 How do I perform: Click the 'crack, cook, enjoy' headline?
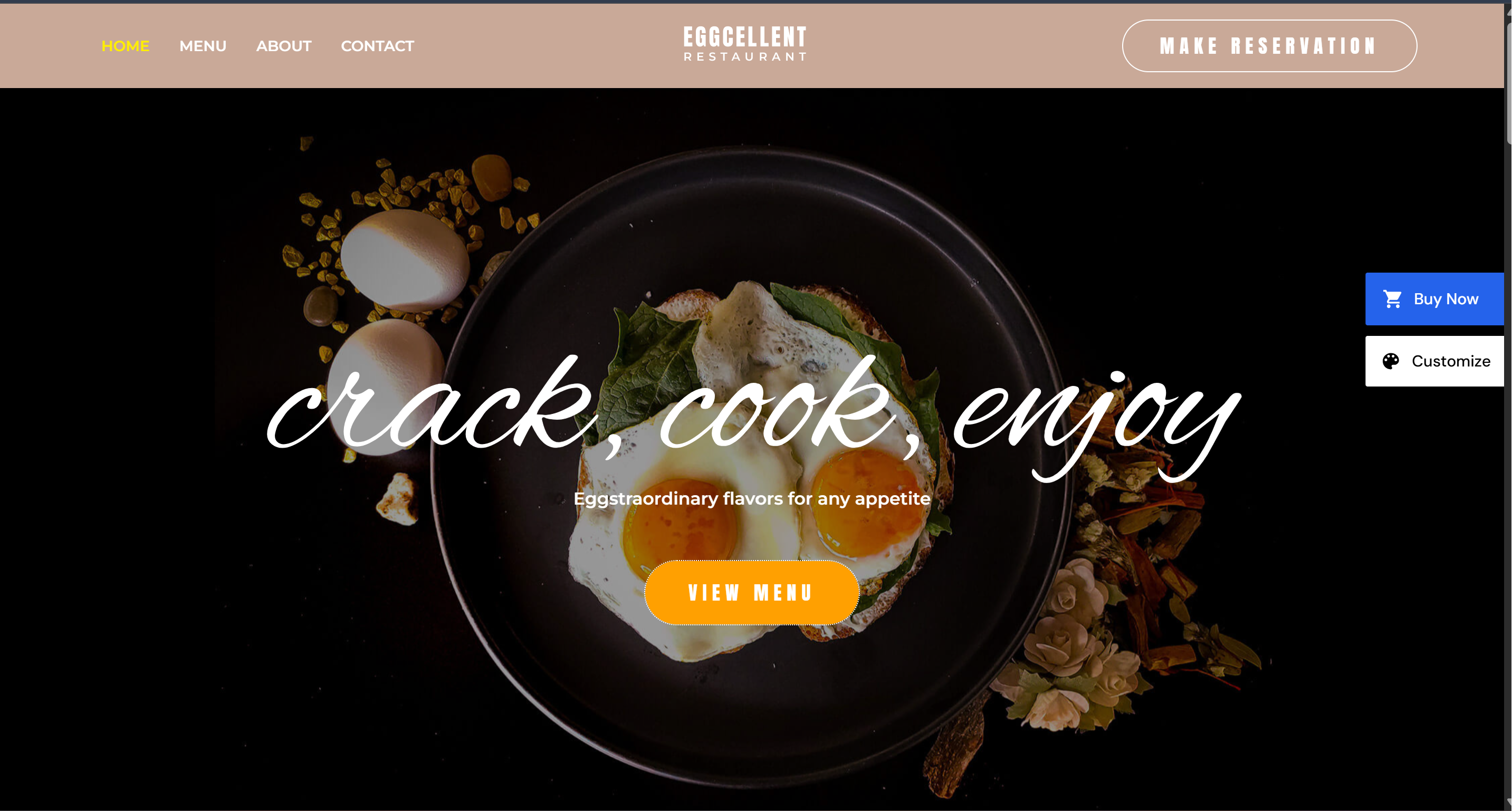pyautogui.click(x=753, y=417)
